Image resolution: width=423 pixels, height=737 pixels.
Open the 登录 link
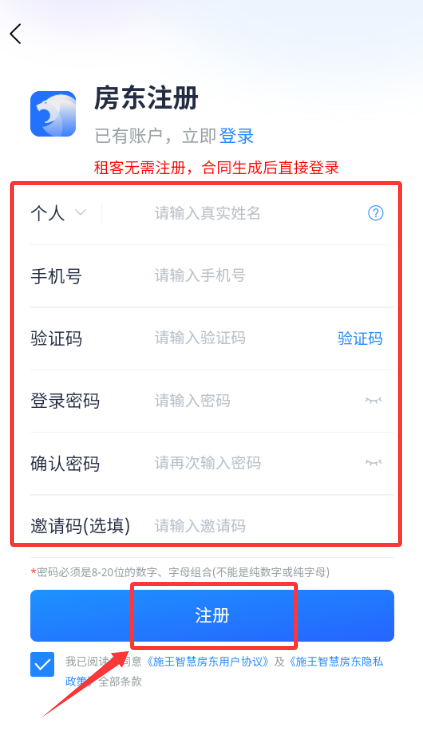pos(236,136)
